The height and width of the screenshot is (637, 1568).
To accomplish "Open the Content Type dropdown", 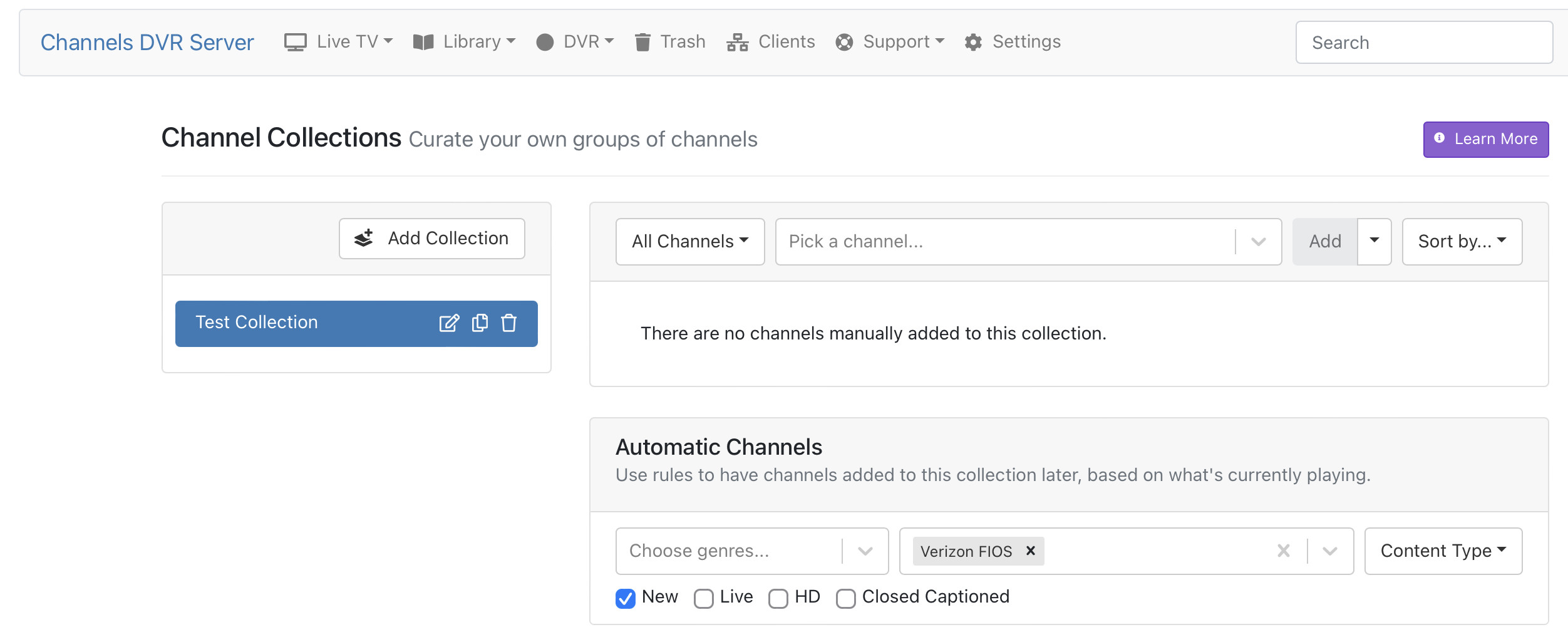I will tap(1443, 551).
